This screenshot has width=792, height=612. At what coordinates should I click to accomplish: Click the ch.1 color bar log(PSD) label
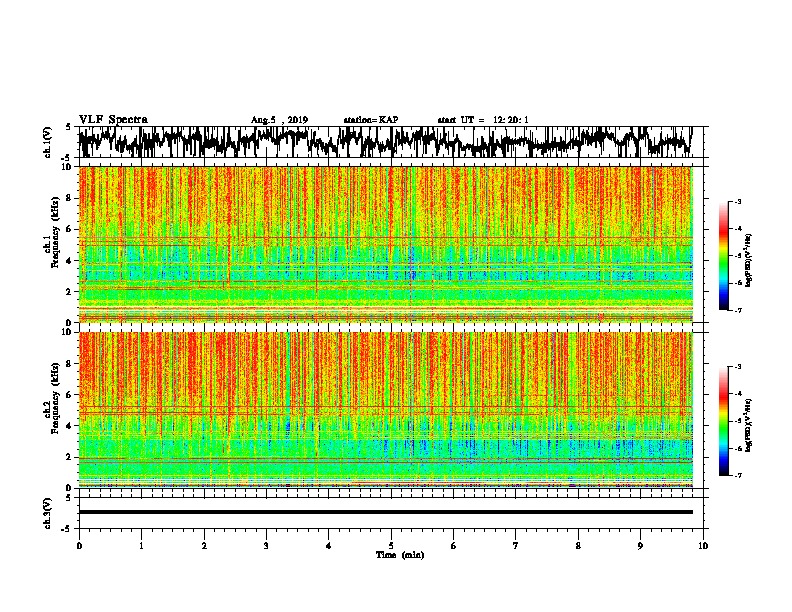point(748,260)
